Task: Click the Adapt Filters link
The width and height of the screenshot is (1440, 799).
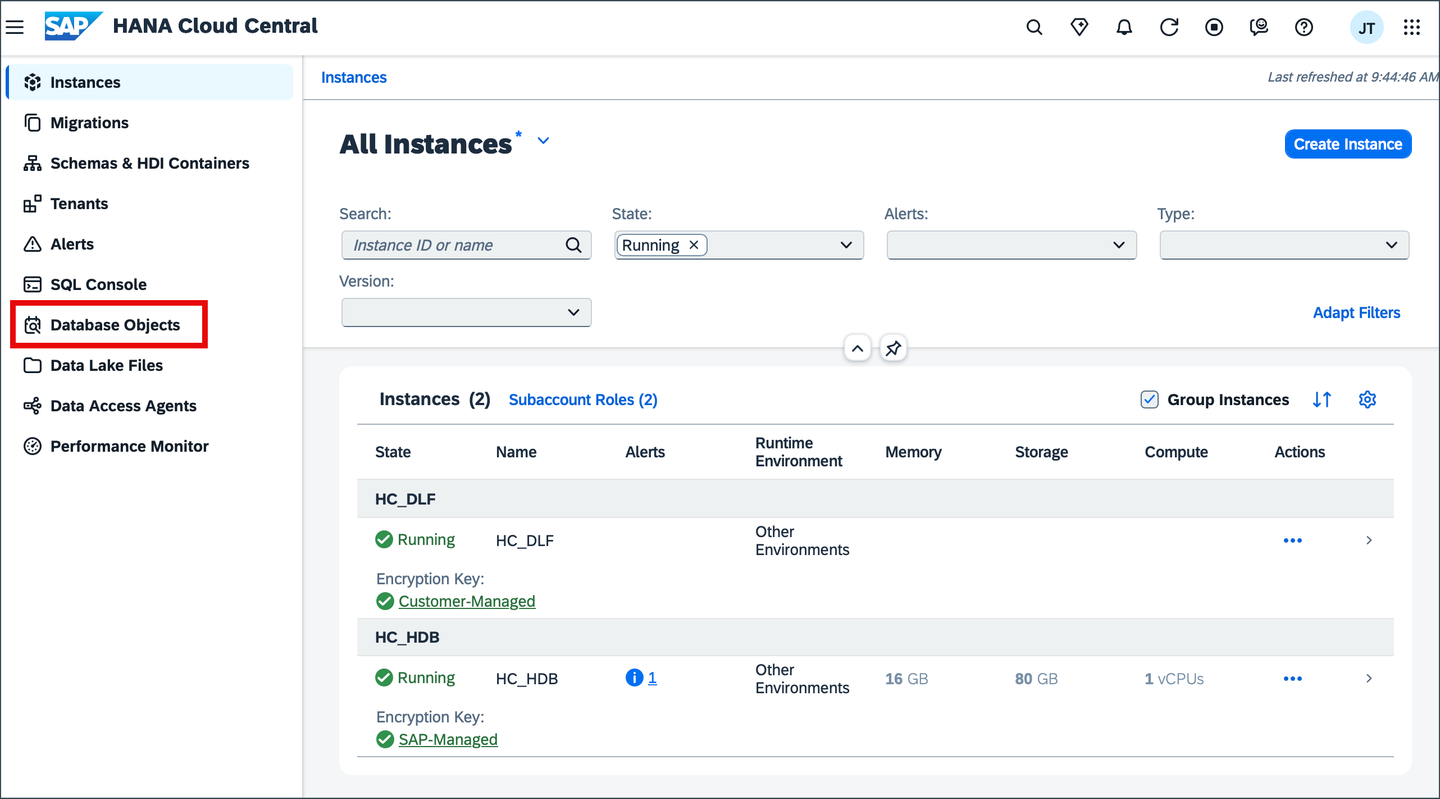Action: 1357,313
